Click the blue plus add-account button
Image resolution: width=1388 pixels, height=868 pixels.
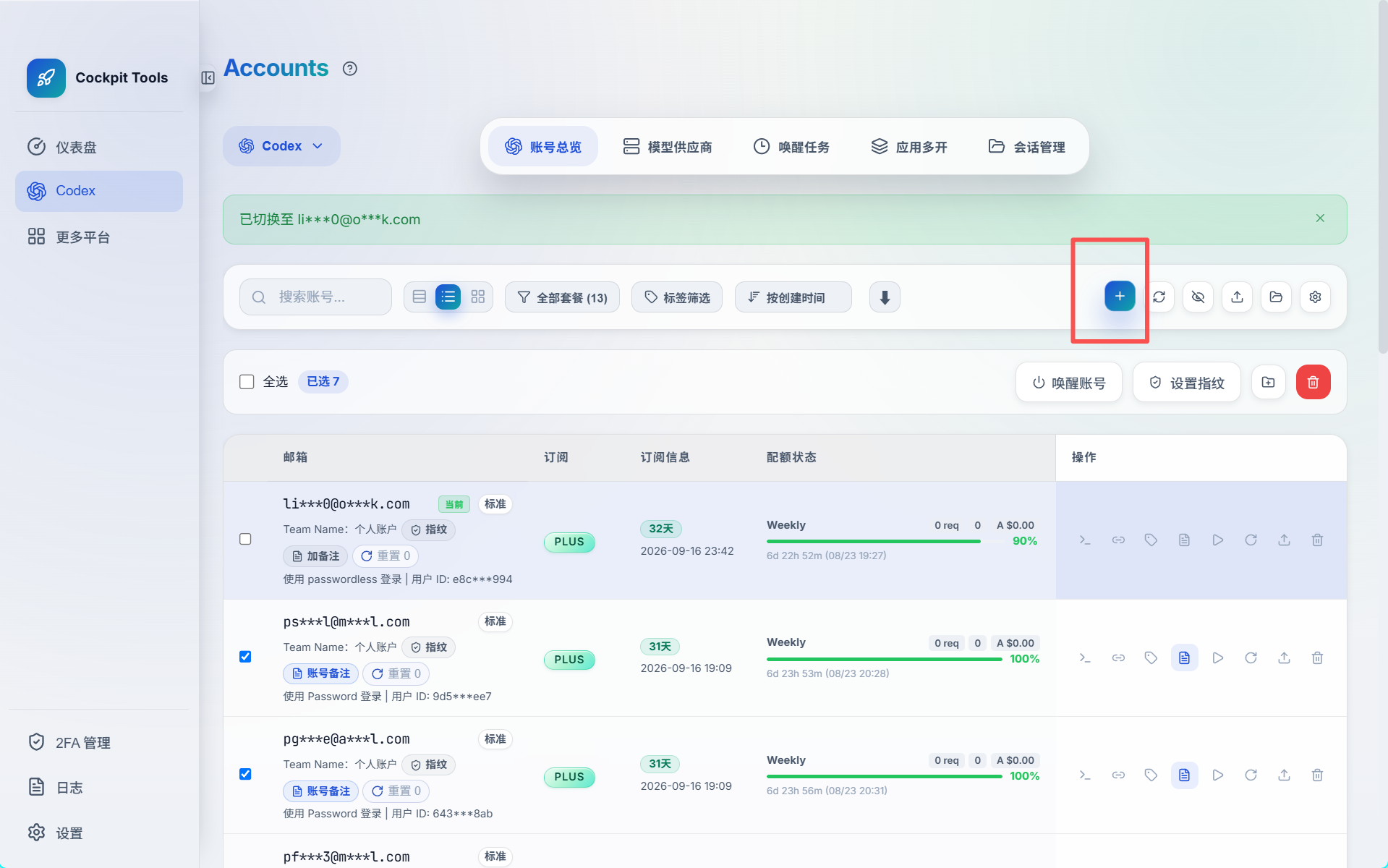1120,297
